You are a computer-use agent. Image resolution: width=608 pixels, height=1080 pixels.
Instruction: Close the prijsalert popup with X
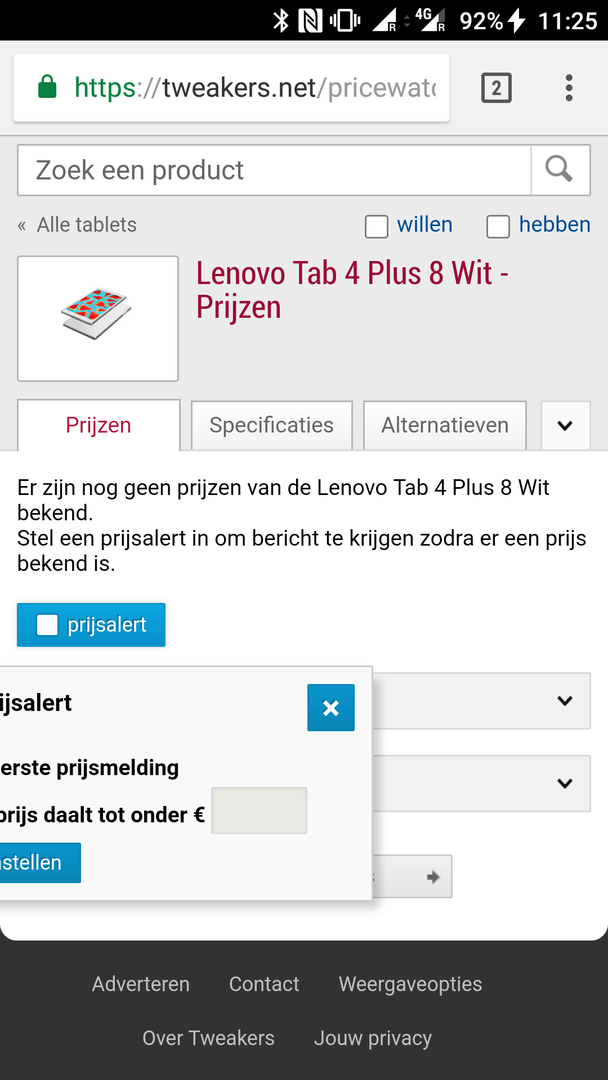(x=331, y=708)
